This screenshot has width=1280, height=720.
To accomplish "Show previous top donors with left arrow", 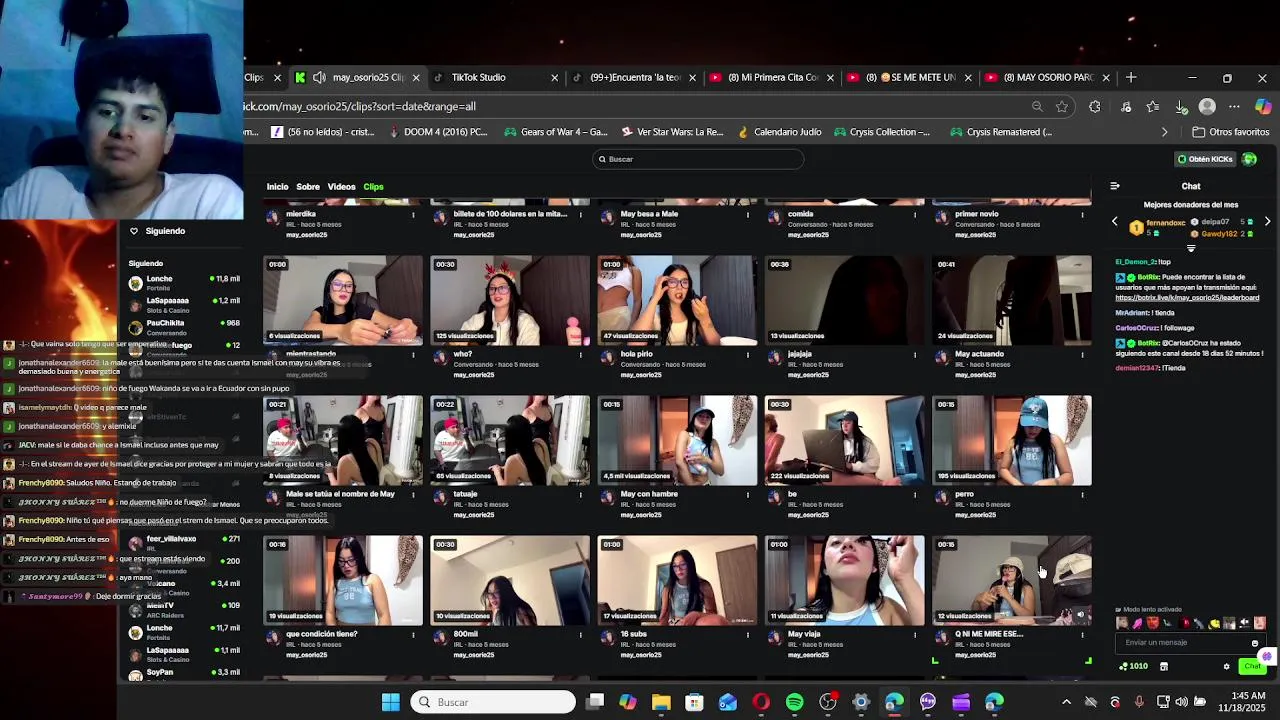I will pos(1115,222).
